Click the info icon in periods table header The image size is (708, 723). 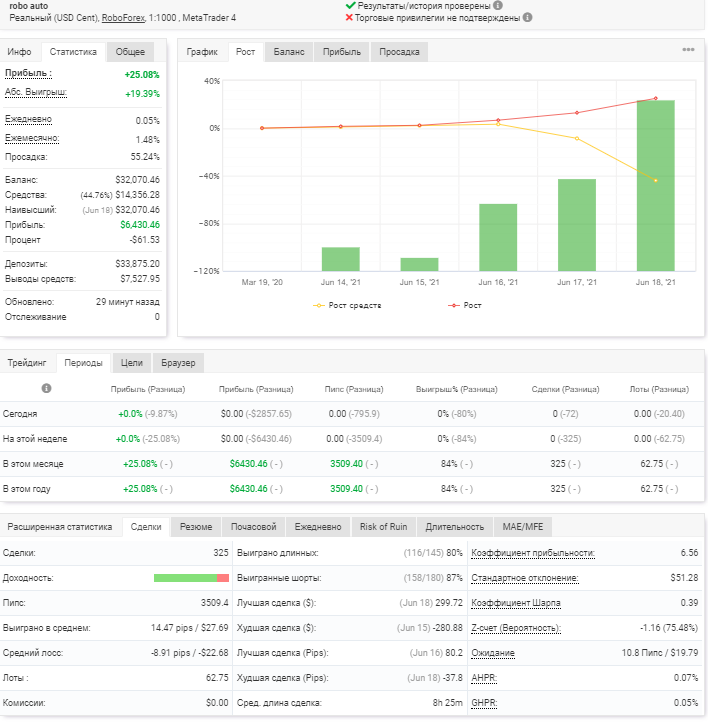[x=46, y=388]
